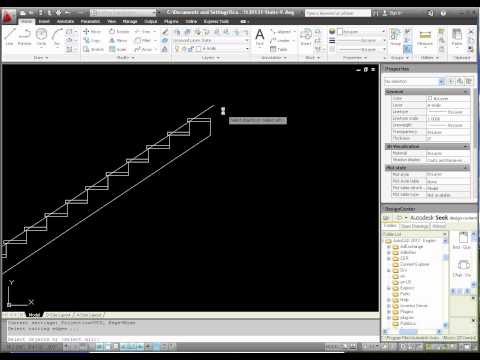This screenshot has height=360, width=480.
Task: Collapse the 3D Visualization section
Action: point(466,146)
